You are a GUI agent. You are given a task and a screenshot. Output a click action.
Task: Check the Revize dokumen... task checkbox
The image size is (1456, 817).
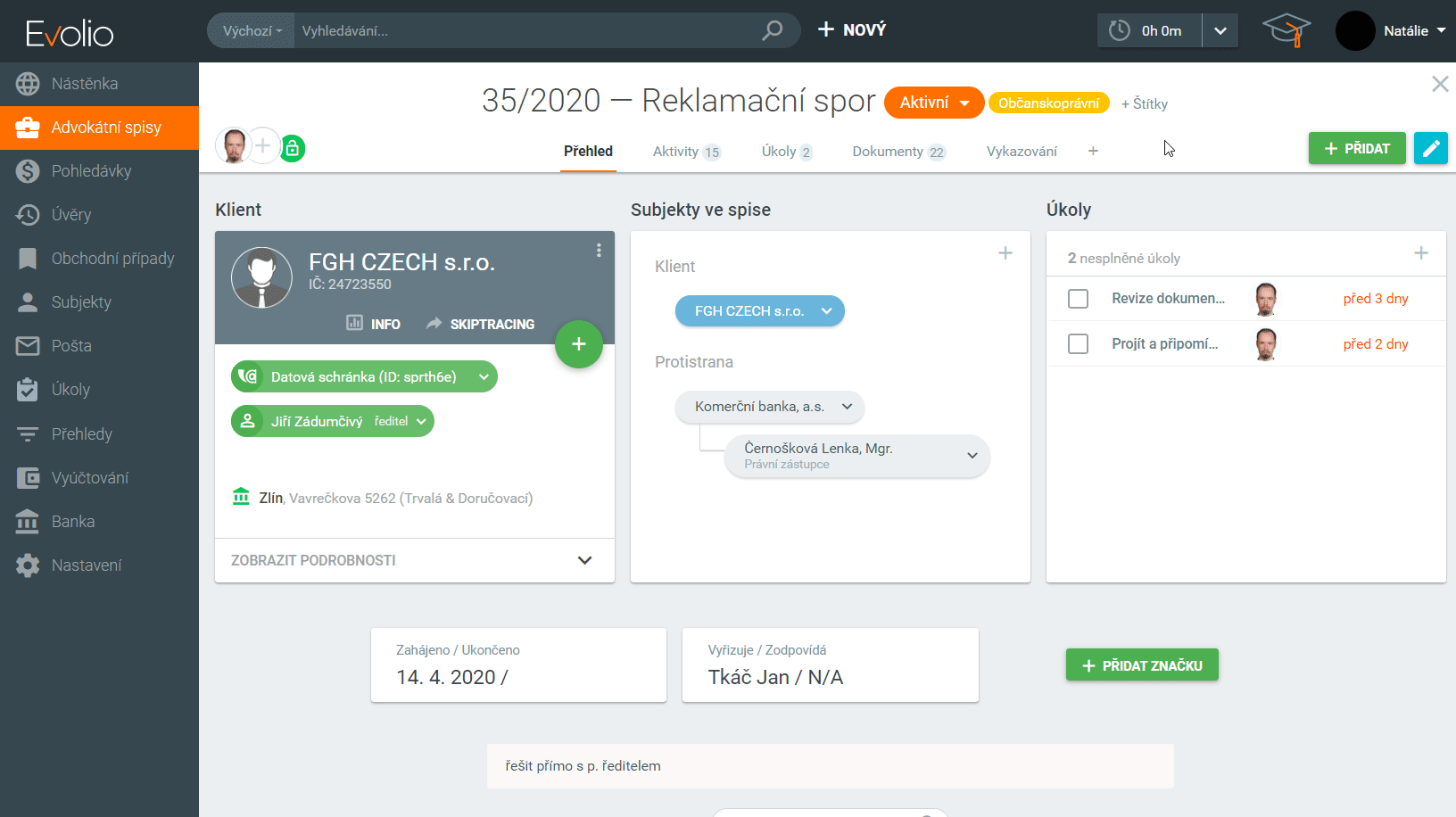(1078, 299)
